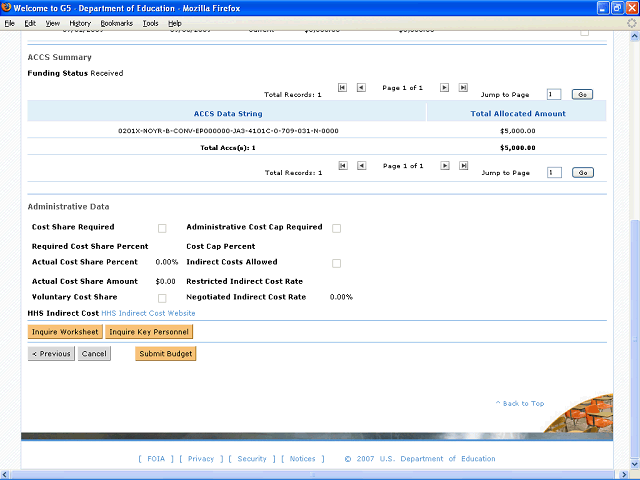
Task: Go to next page in lower pager
Action: click(x=445, y=165)
